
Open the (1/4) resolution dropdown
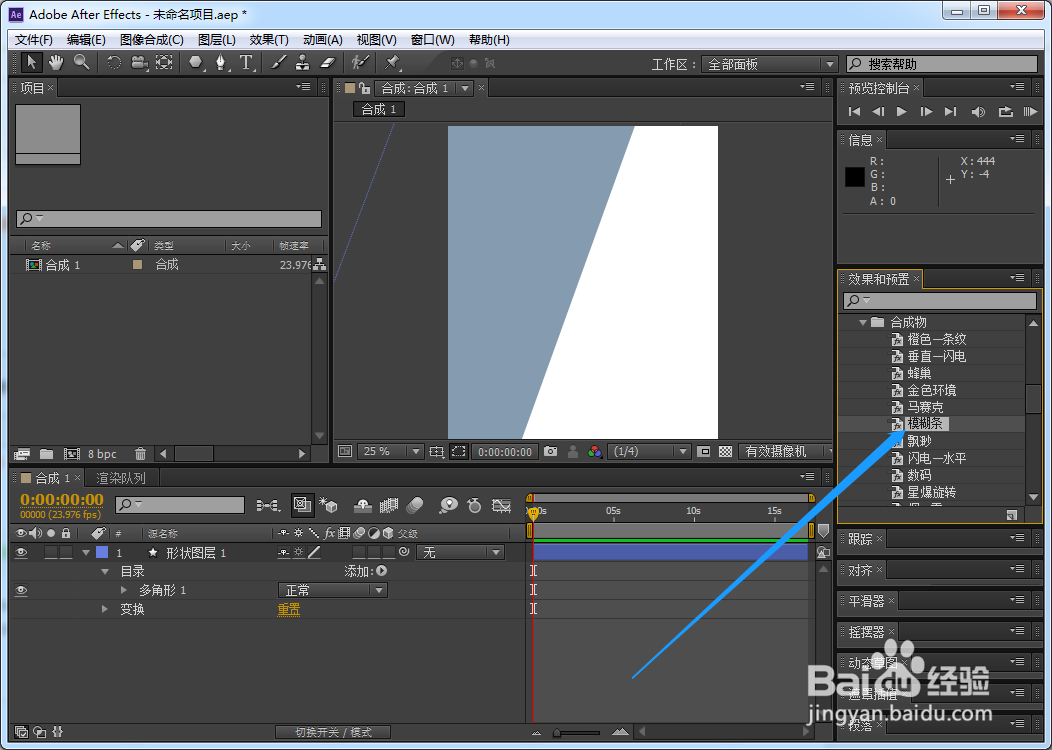point(649,451)
